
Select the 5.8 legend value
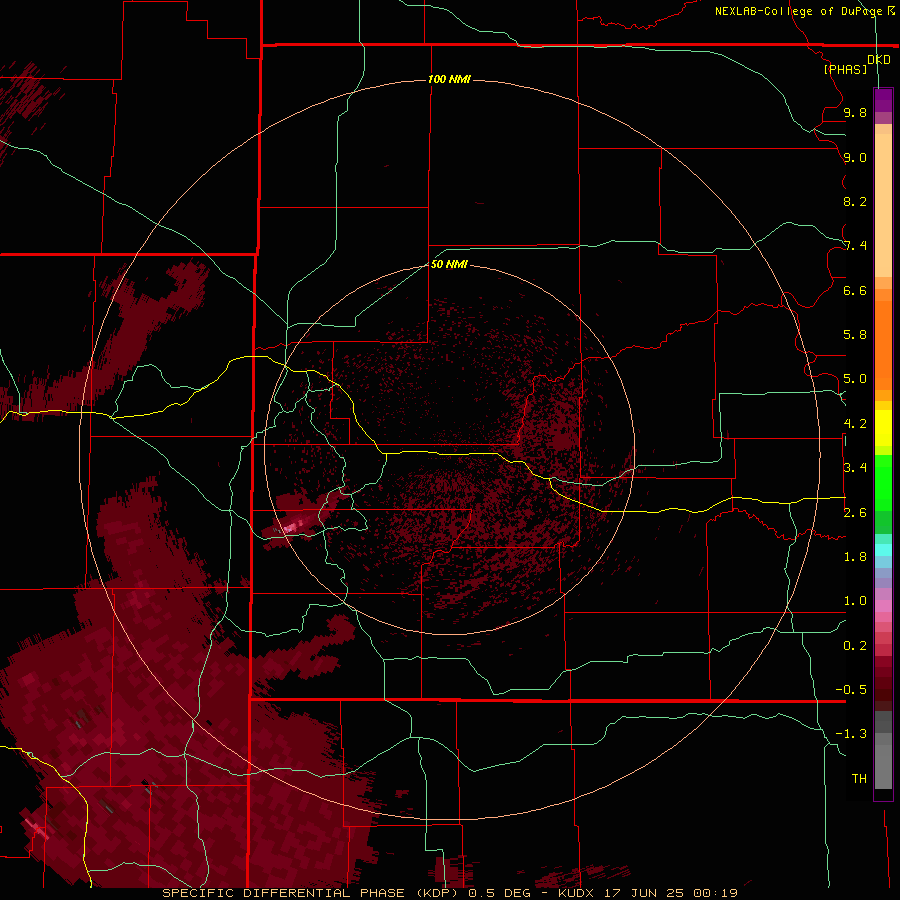coord(855,335)
